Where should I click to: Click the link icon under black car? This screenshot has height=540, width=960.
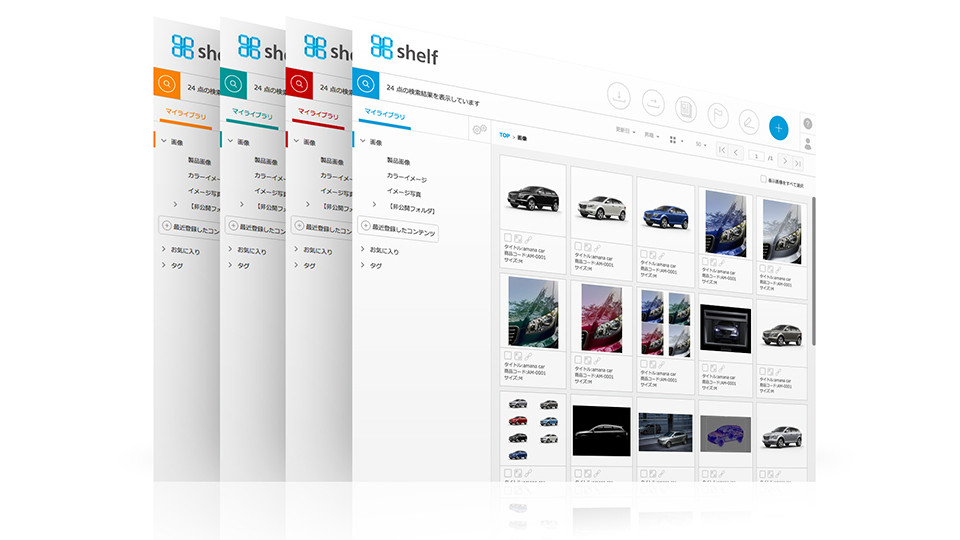click(x=528, y=240)
